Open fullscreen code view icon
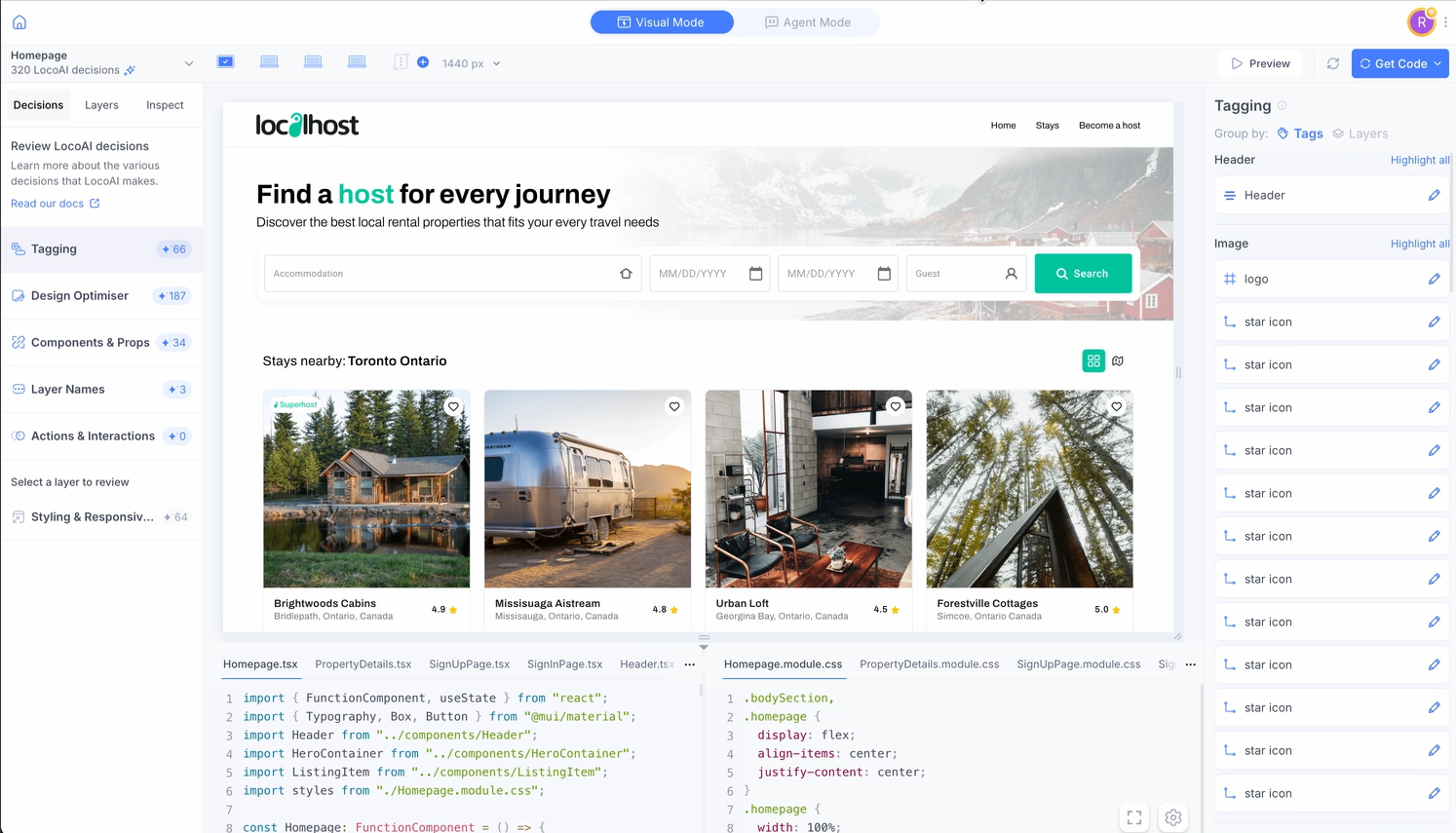The image size is (1456, 833). (x=1134, y=817)
